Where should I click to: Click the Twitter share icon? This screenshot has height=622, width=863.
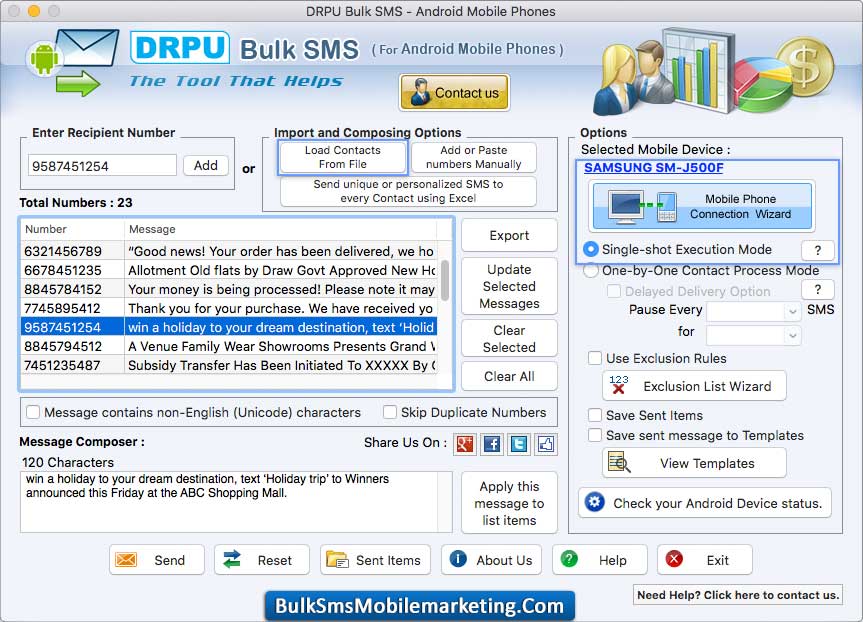click(x=519, y=444)
